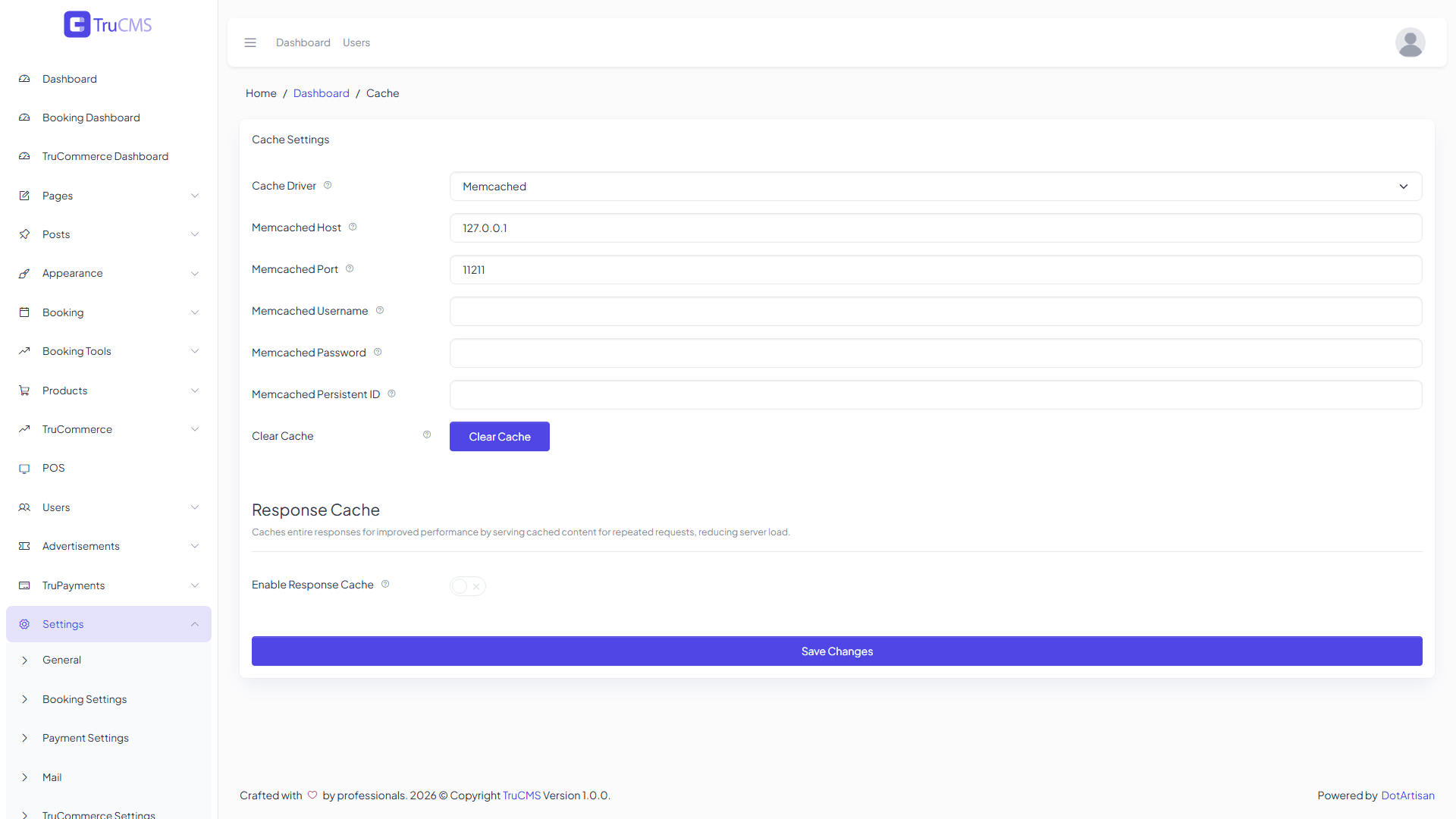Screen dimensions: 1456x819
Task: Click the Products cart icon
Action: [24, 391]
